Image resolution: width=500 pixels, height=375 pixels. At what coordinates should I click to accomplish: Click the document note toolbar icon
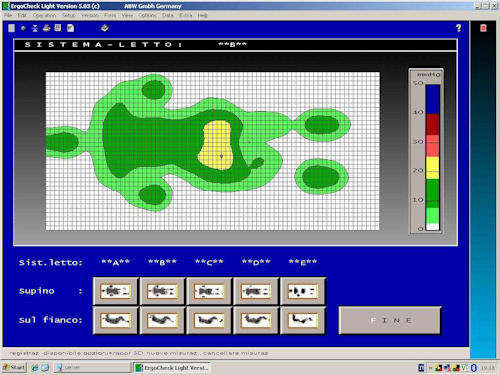(70, 28)
